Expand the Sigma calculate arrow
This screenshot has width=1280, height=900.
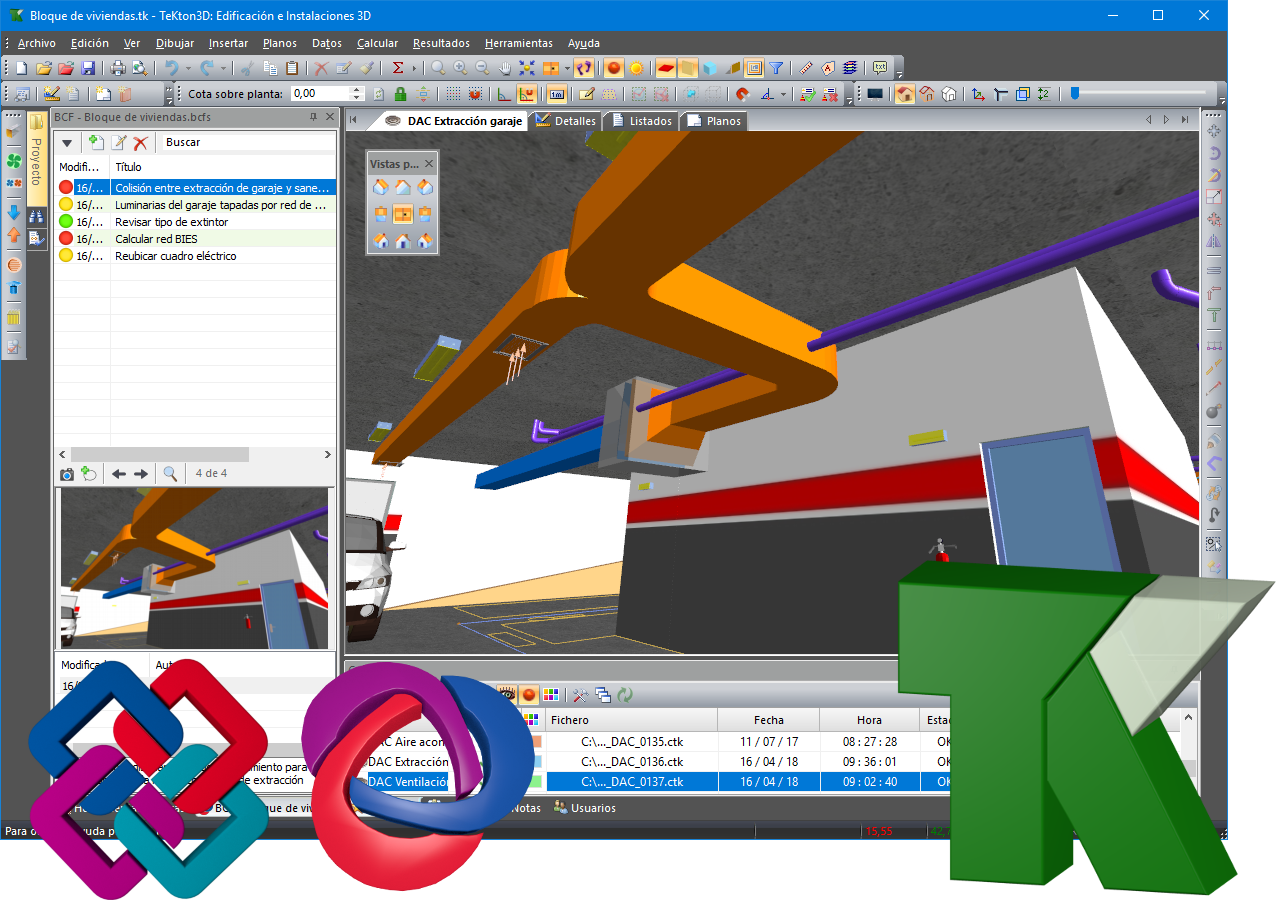click(414, 68)
